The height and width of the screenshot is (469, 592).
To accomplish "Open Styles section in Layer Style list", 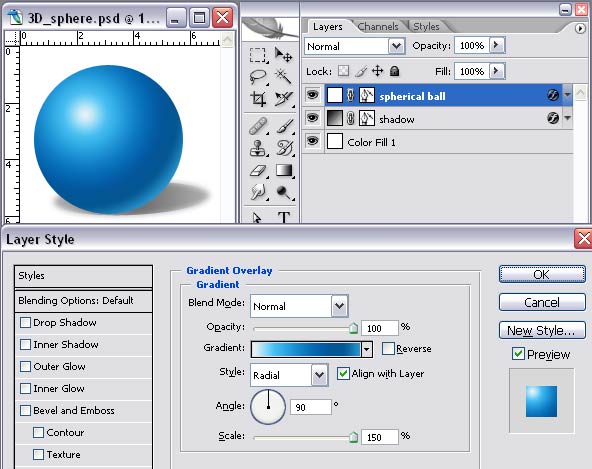I will pyautogui.click(x=83, y=276).
